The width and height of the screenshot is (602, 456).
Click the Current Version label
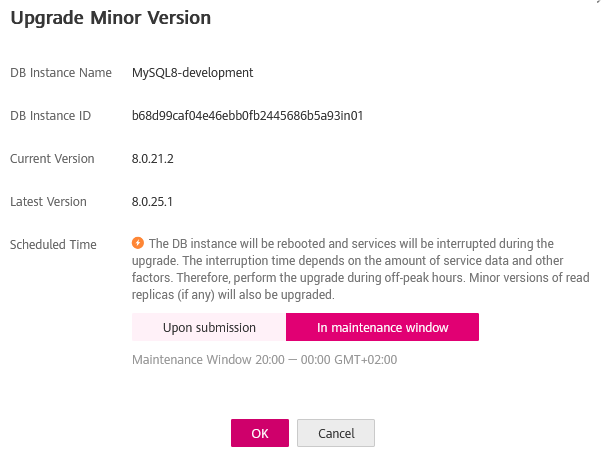pyautogui.click(x=52, y=159)
